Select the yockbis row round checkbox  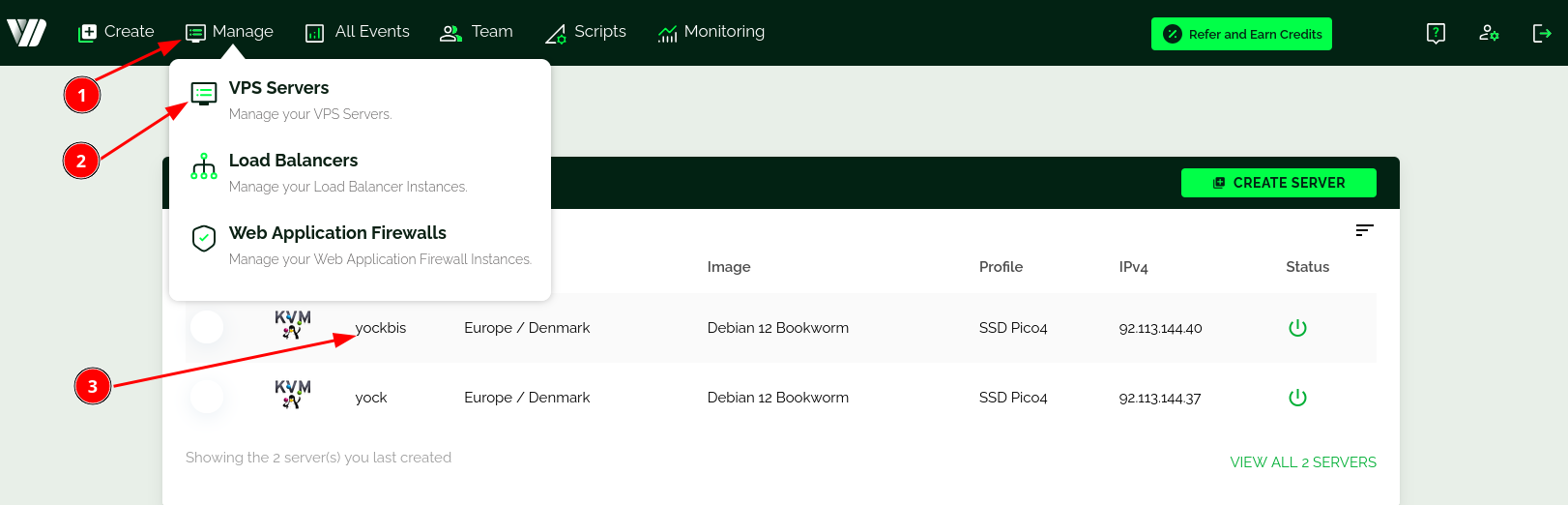(x=207, y=327)
